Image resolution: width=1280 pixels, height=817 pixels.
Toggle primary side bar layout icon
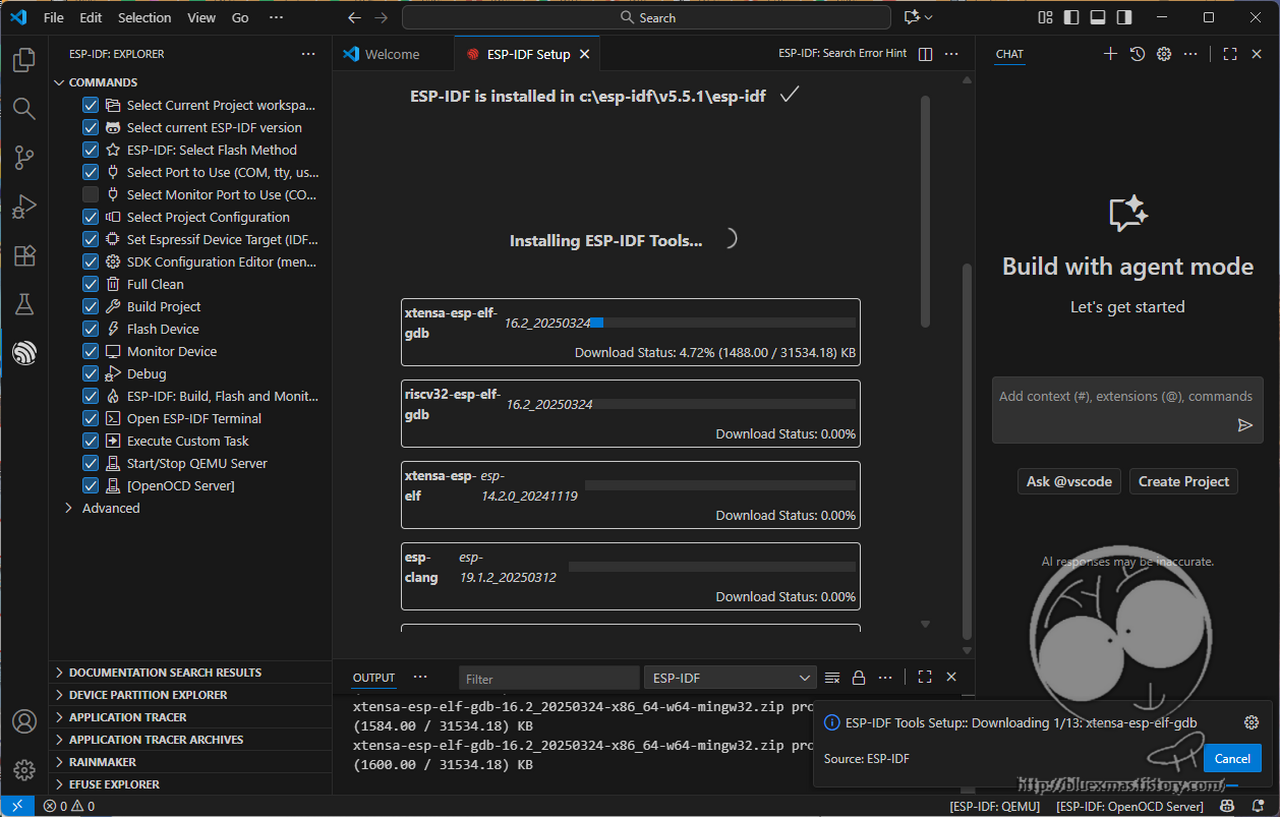pos(1072,17)
